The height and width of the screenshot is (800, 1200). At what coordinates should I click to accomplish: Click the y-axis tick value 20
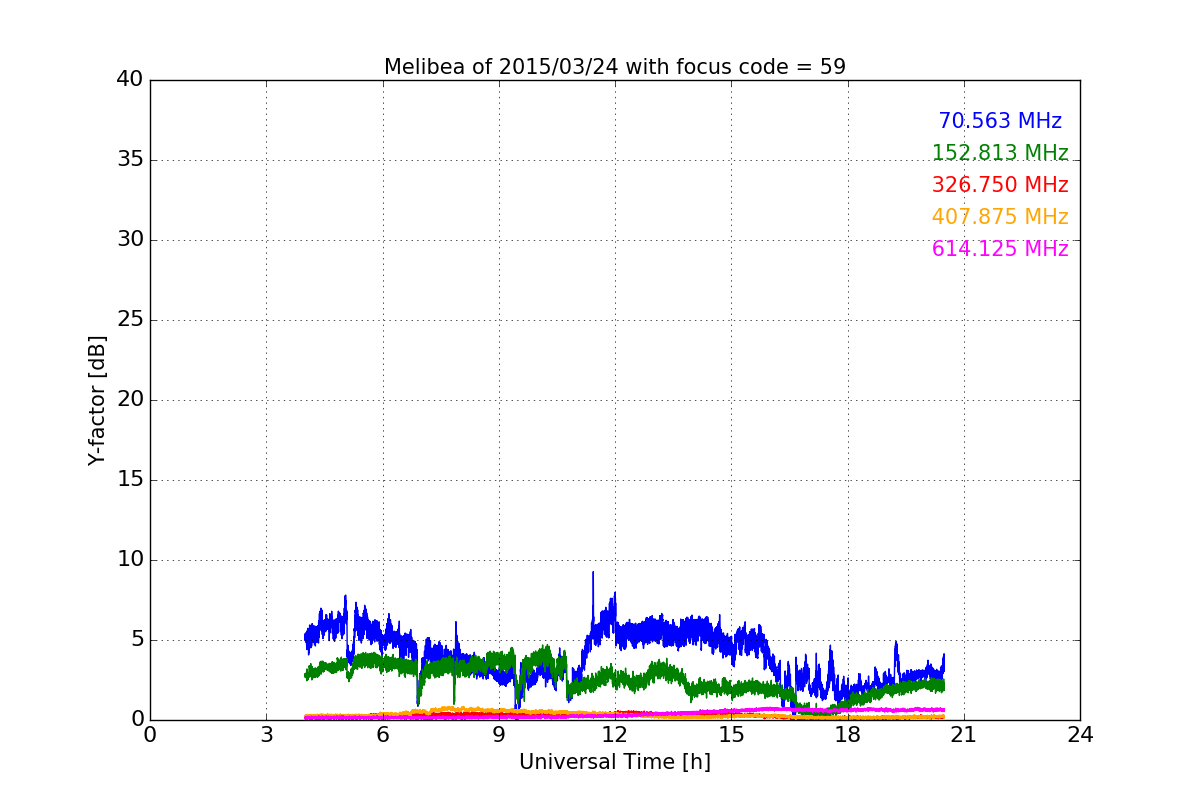pyautogui.click(x=130, y=400)
